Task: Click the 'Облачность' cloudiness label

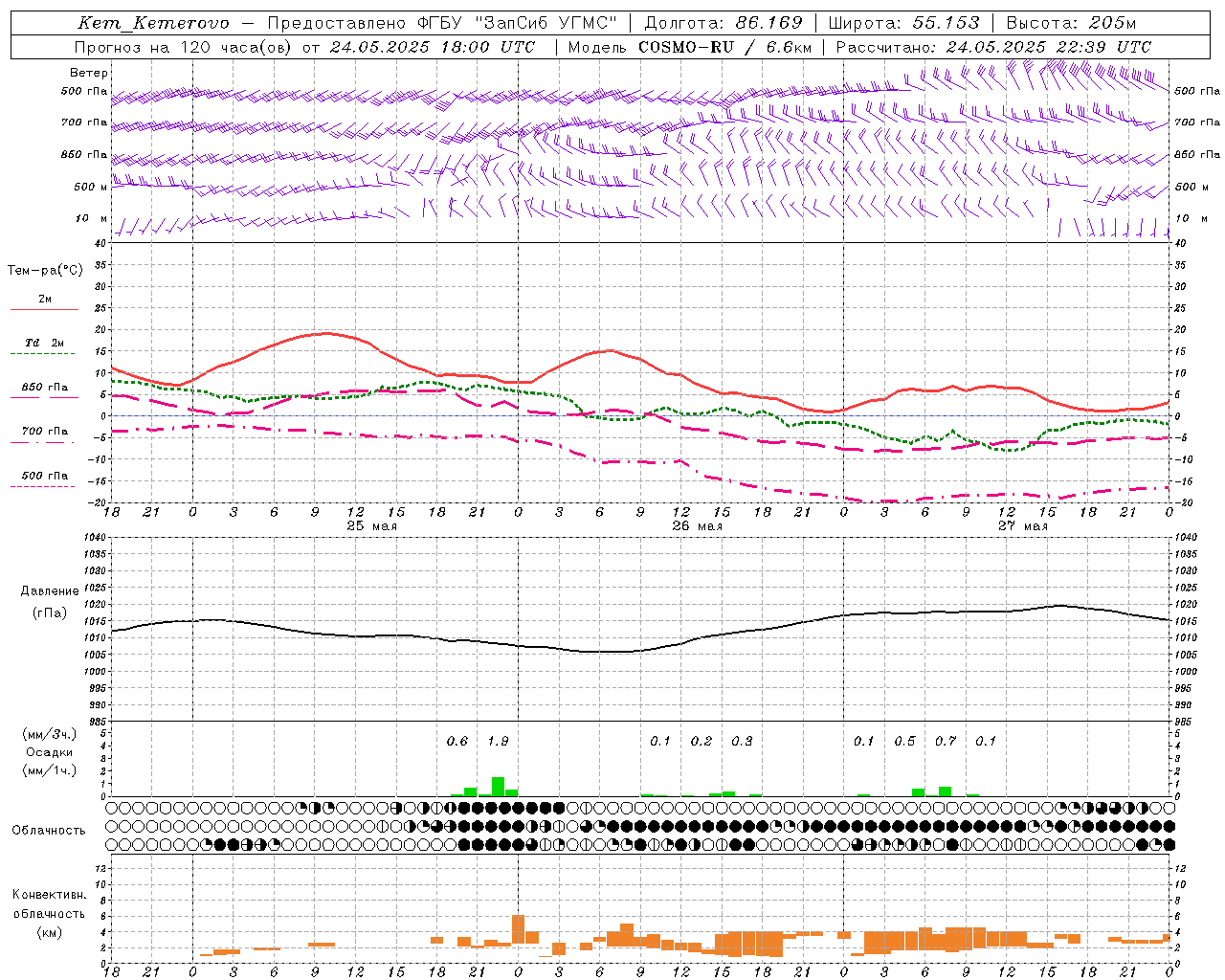Action: pyautogui.click(x=49, y=831)
